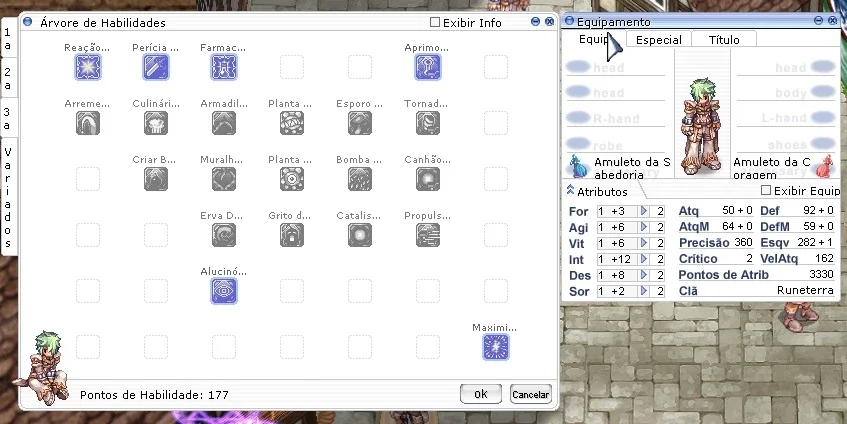Select the Perícia skill icon
The height and width of the screenshot is (424, 847).
156,68
